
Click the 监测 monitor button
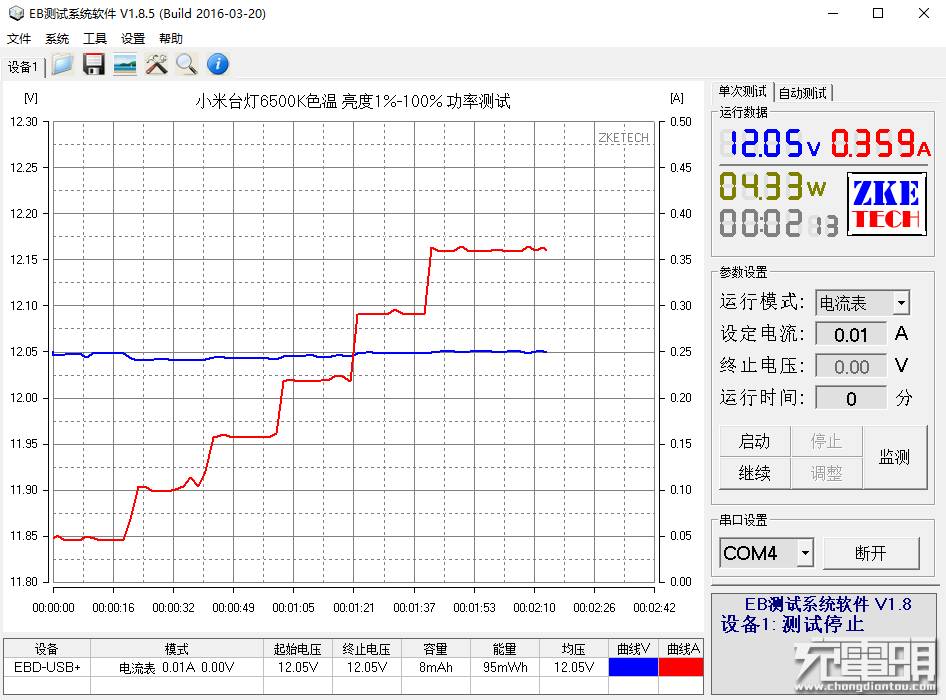pos(894,457)
